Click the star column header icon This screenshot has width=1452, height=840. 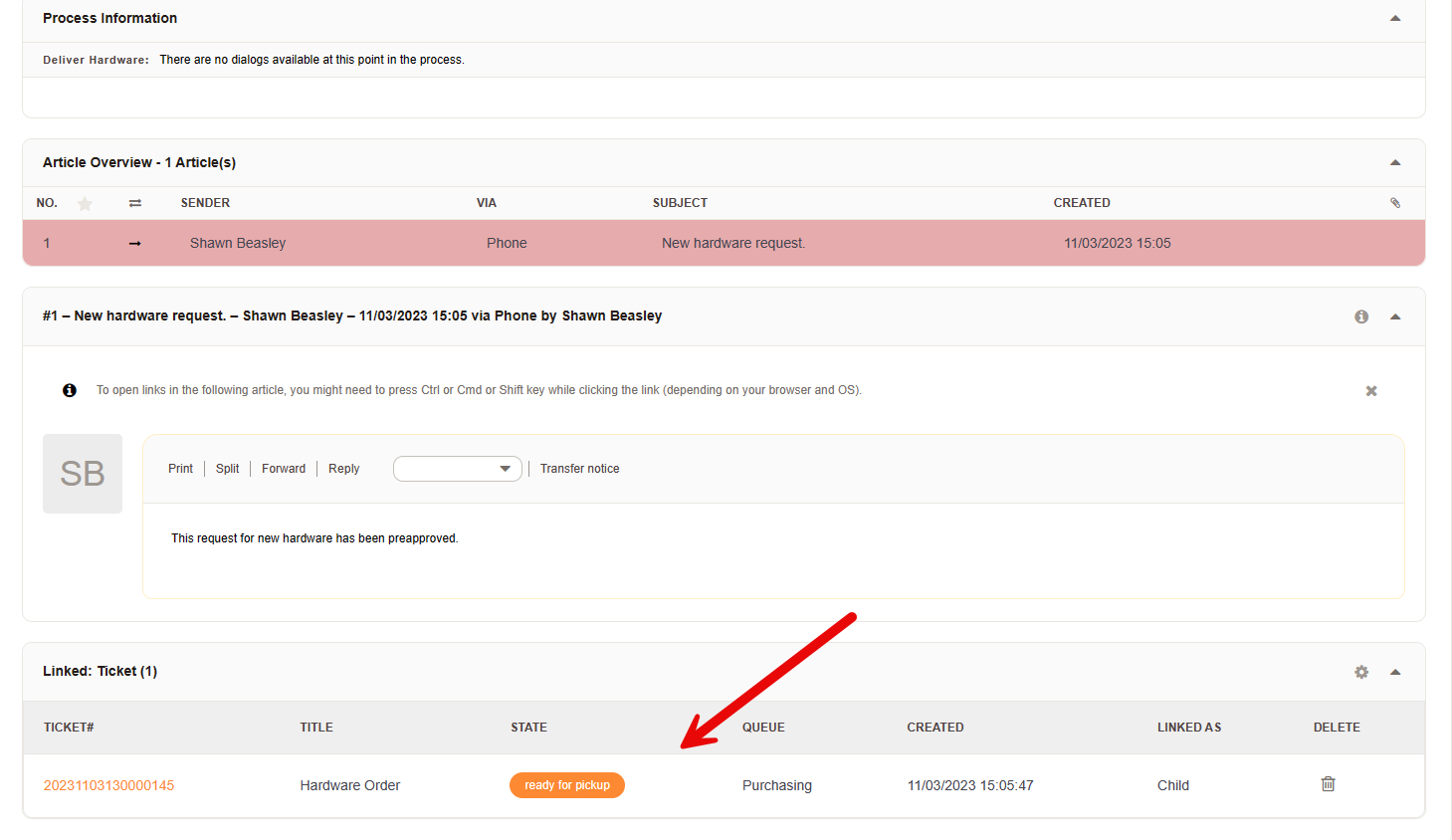85,203
